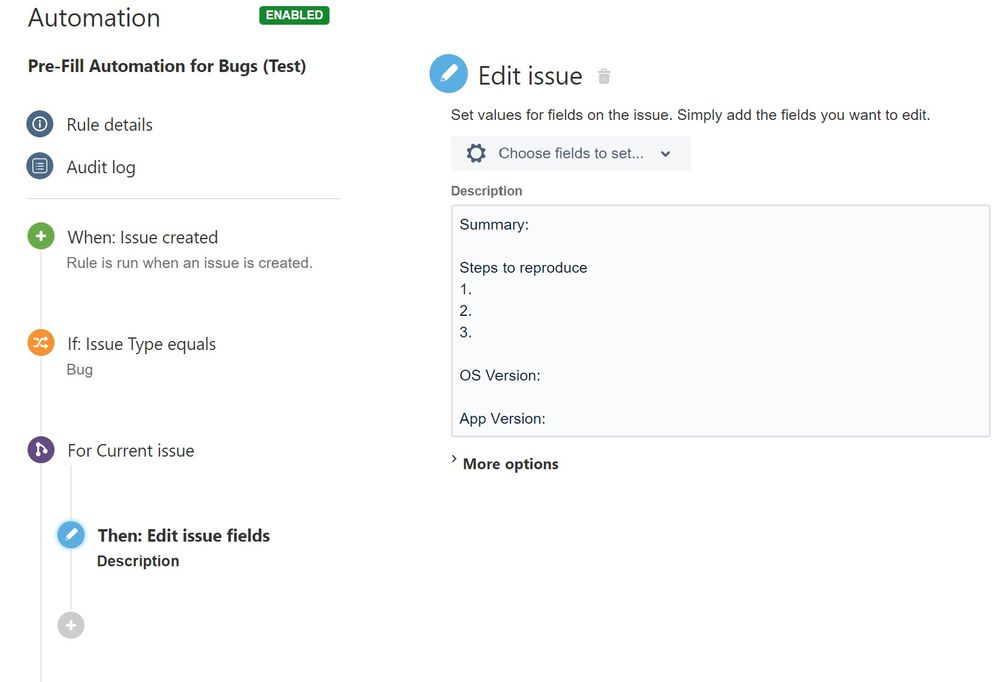Expand the More options section
The height and width of the screenshot is (682, 998).
[510, 464]
